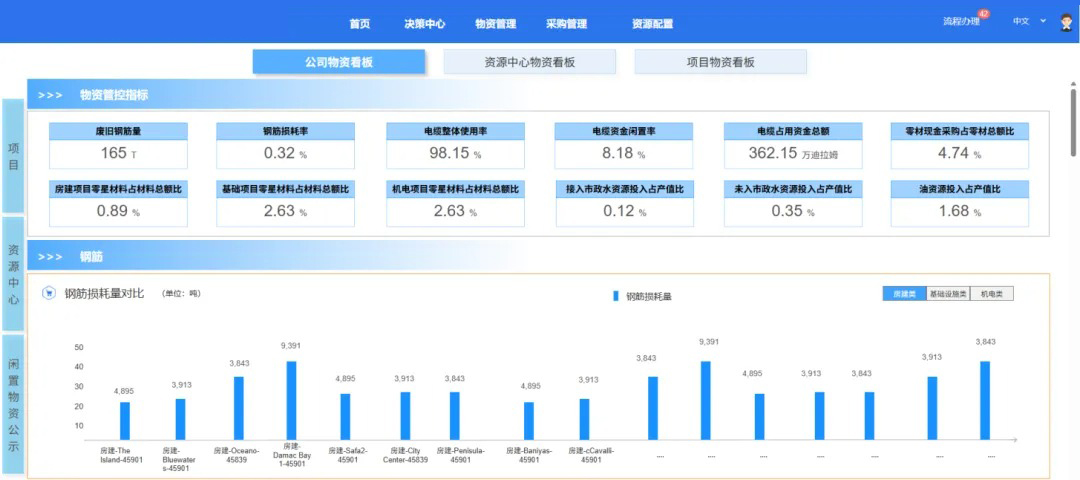Open the 首页 menu
Viewport: 1080px width, 480px height.
click(360, 23)
